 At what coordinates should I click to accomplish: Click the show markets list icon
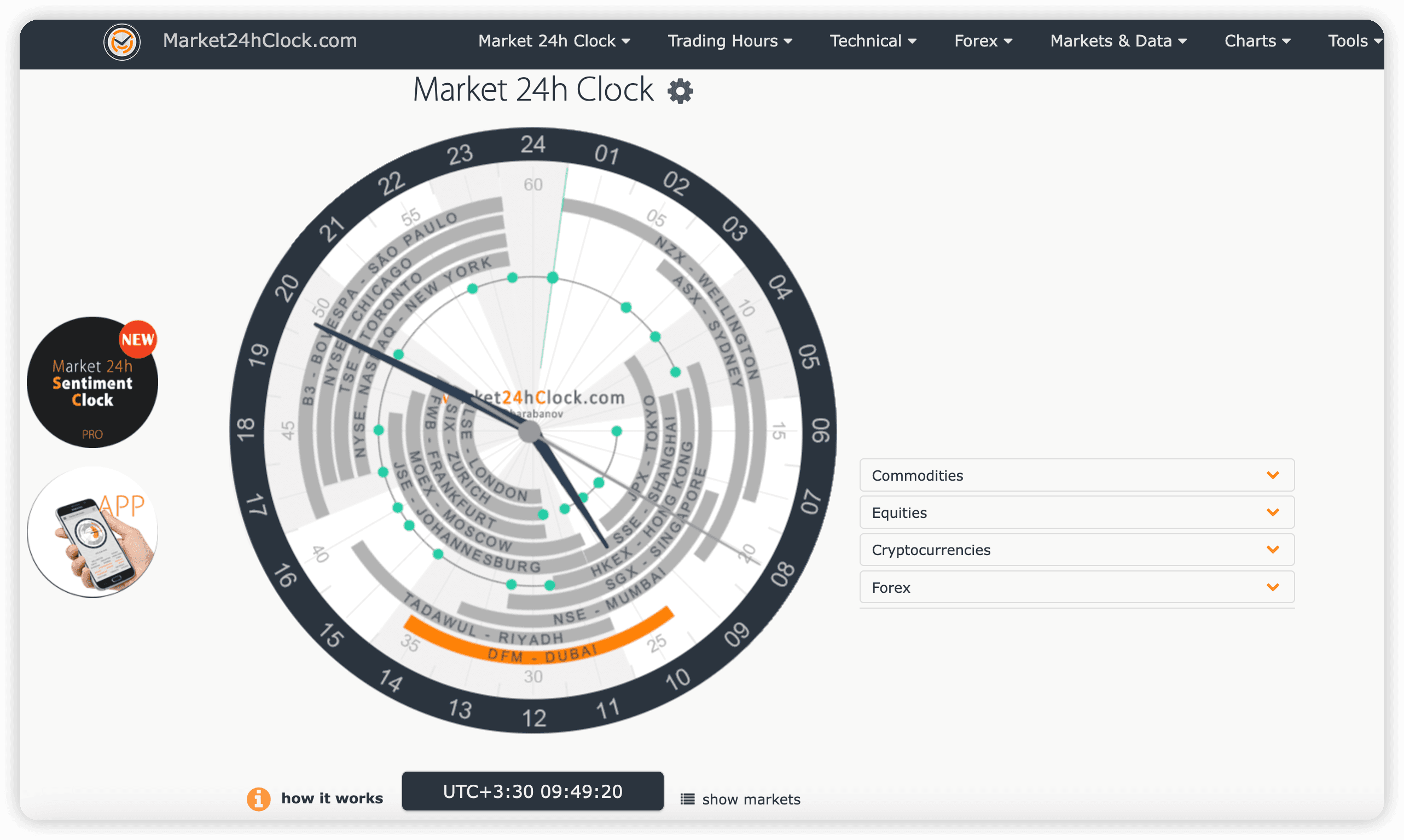(687, 798)
